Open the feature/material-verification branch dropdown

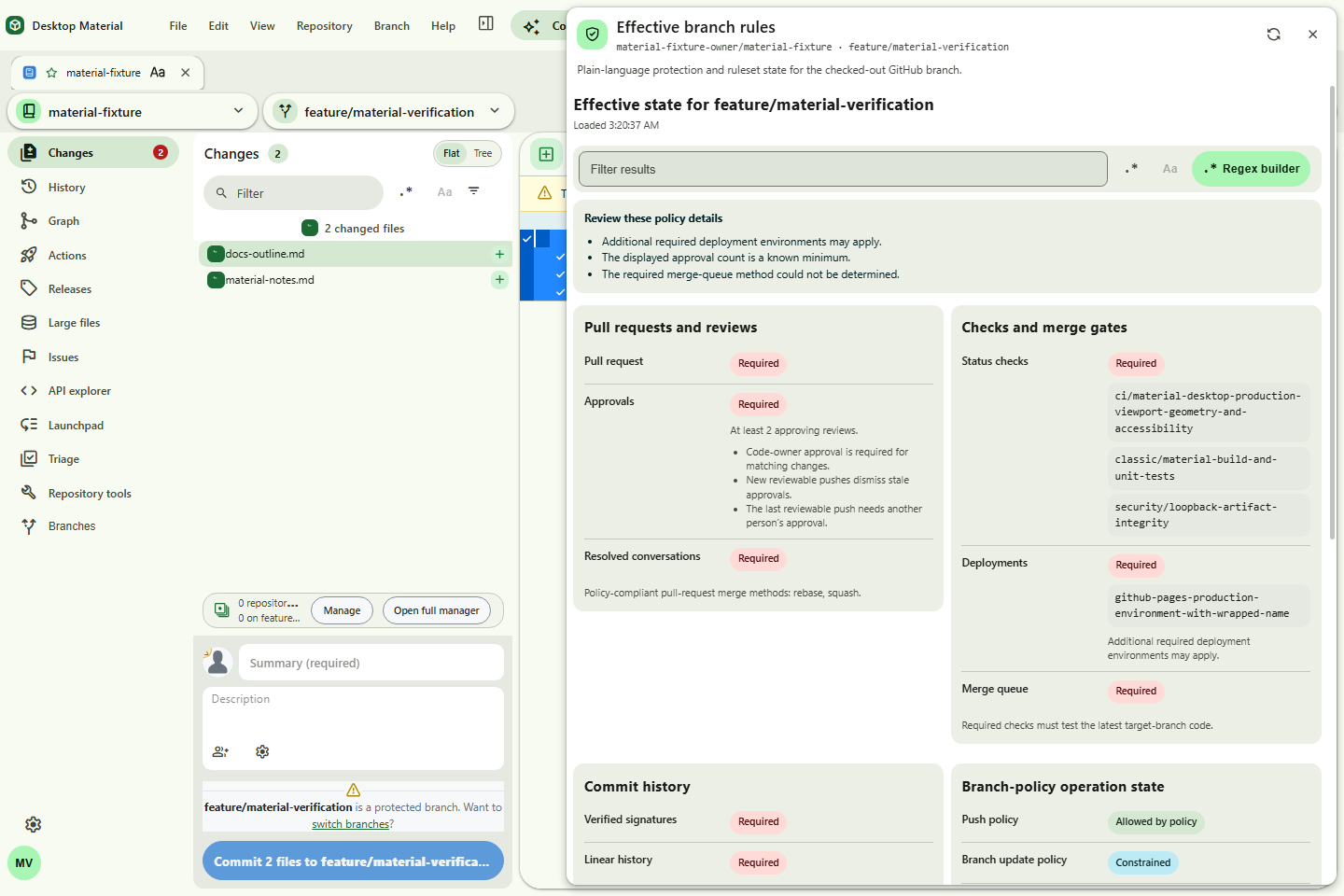[389, 112]
